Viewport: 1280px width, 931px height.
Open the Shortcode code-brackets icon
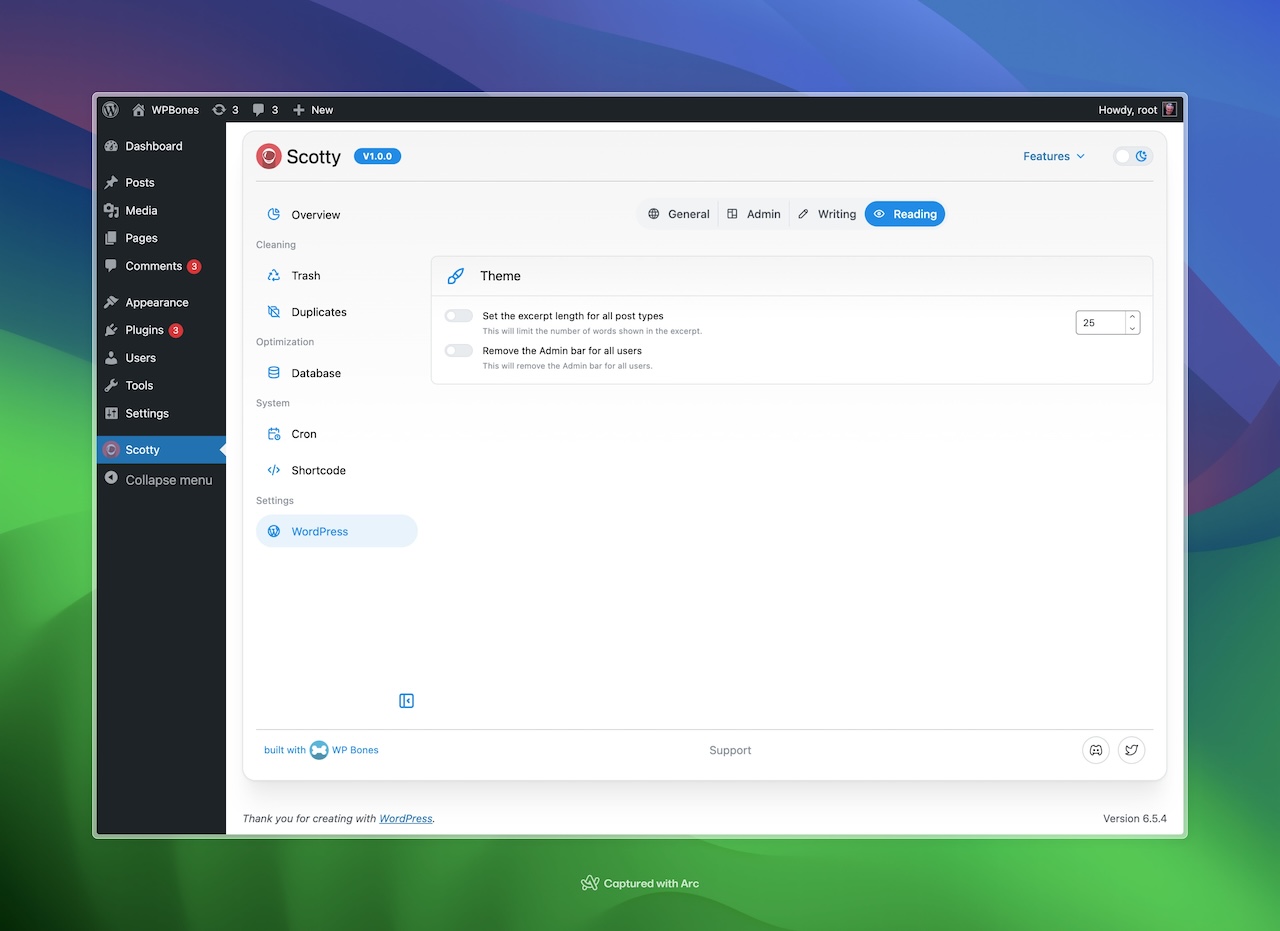pos(274,470)
